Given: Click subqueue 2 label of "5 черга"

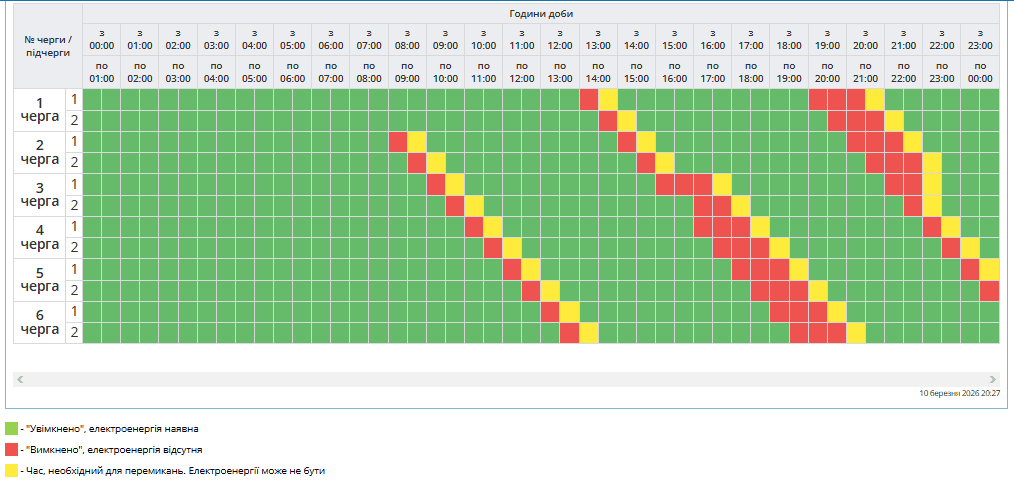Looking at the screenshot, I should [74, 290].
